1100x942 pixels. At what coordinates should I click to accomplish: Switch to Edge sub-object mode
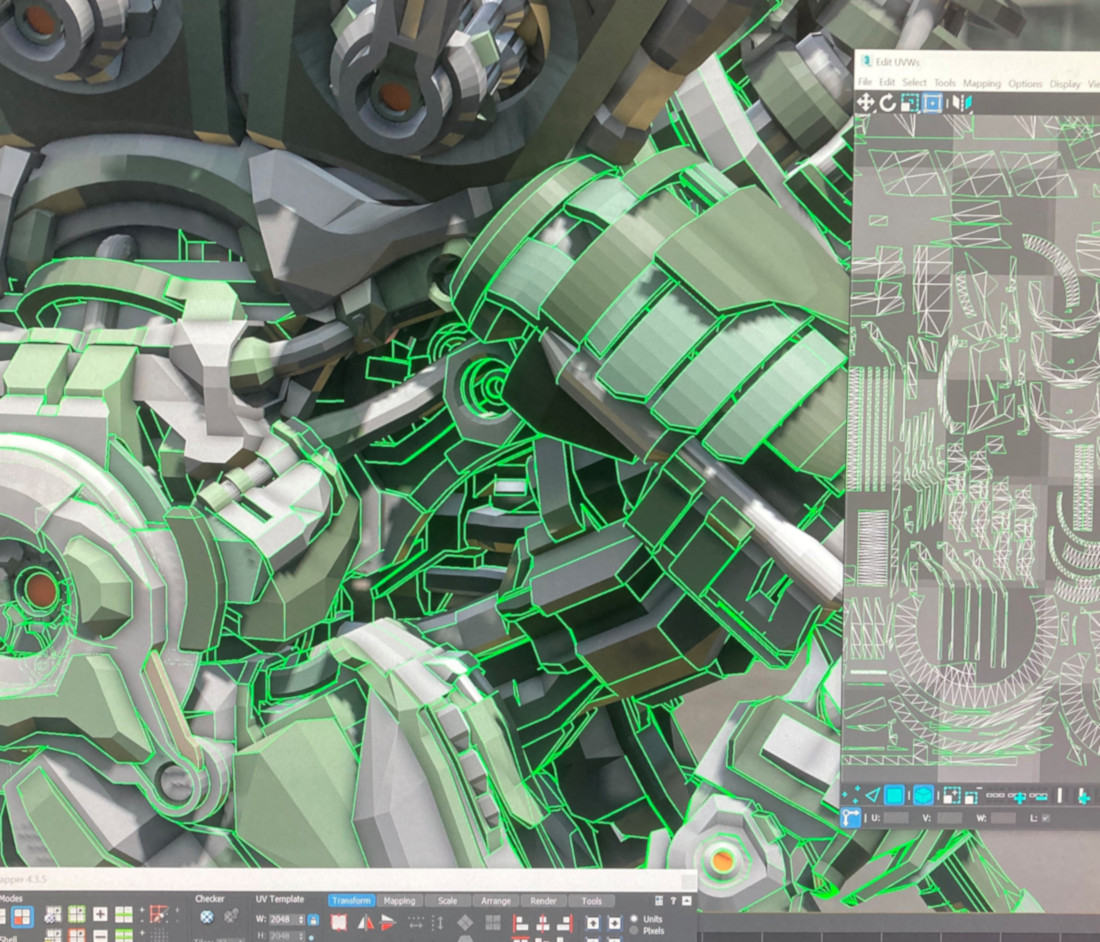point(872,796)
